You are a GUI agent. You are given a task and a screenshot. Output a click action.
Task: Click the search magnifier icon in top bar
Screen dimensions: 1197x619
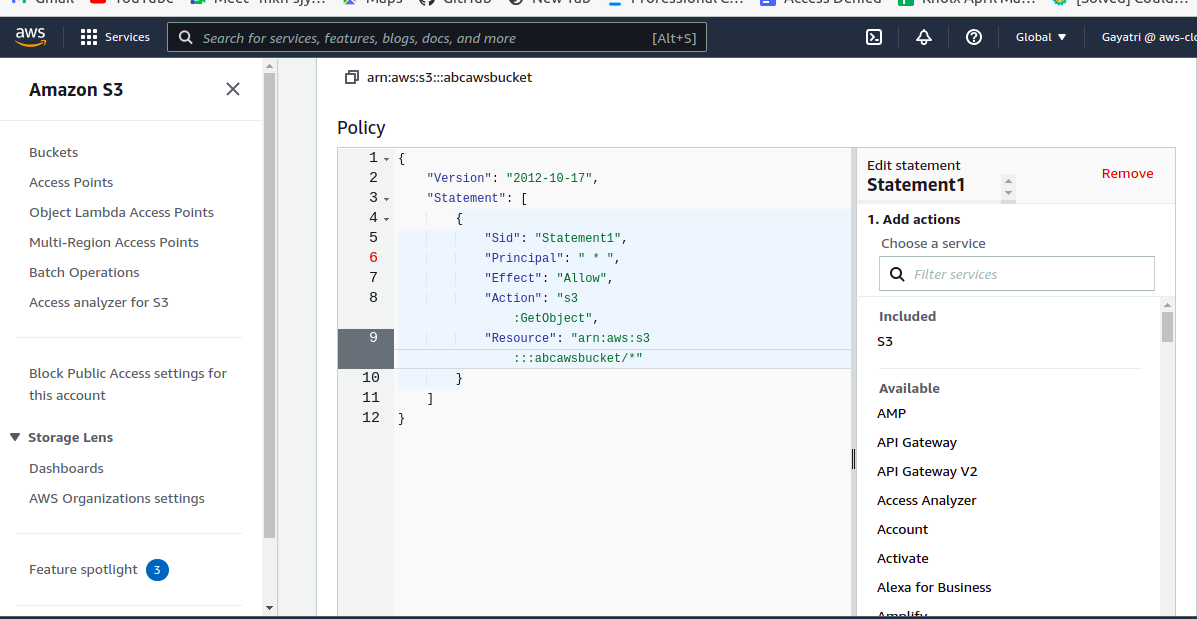click(185, 37)
